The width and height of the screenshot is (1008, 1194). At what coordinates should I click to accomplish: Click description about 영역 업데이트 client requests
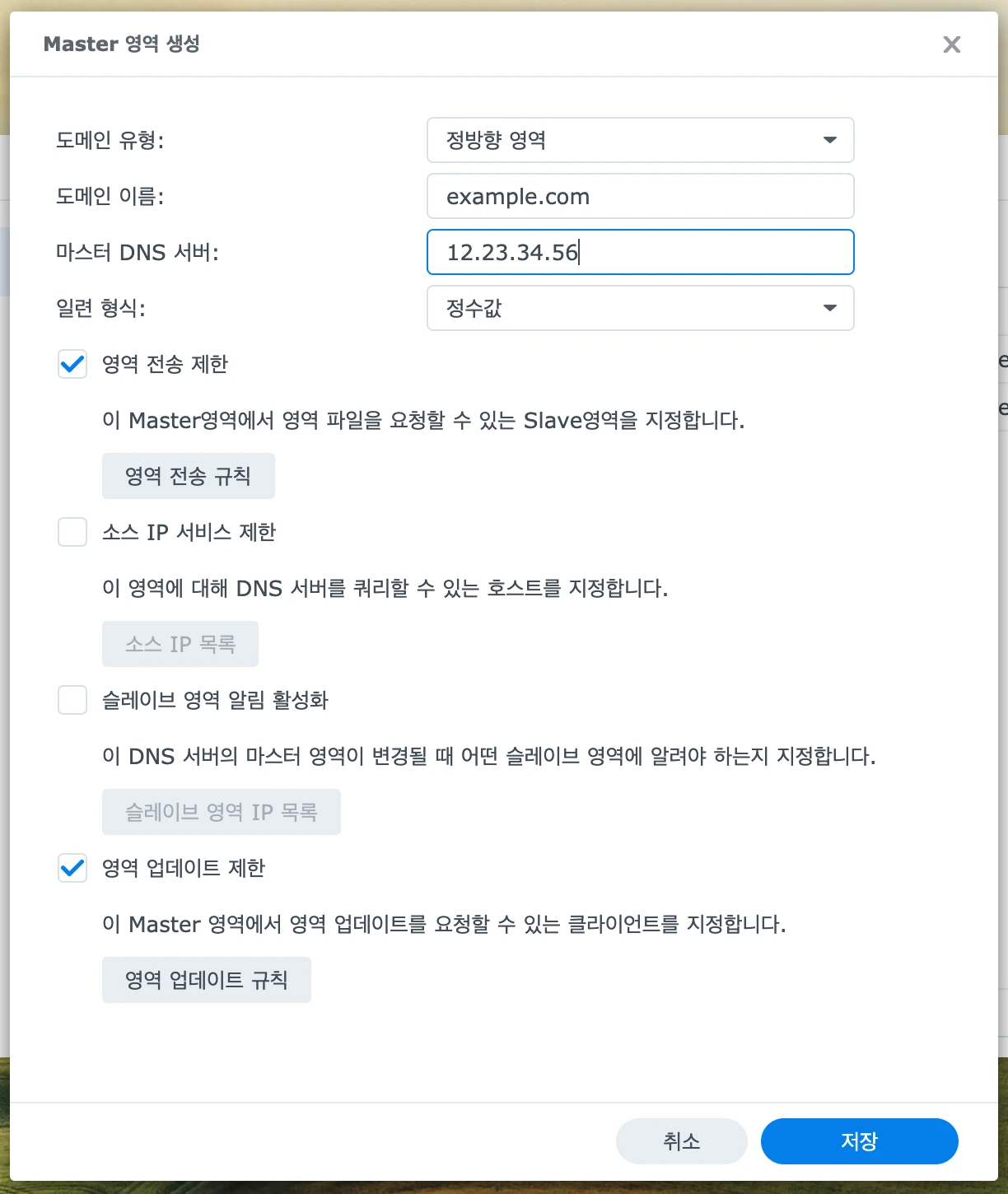coord(444,924)
